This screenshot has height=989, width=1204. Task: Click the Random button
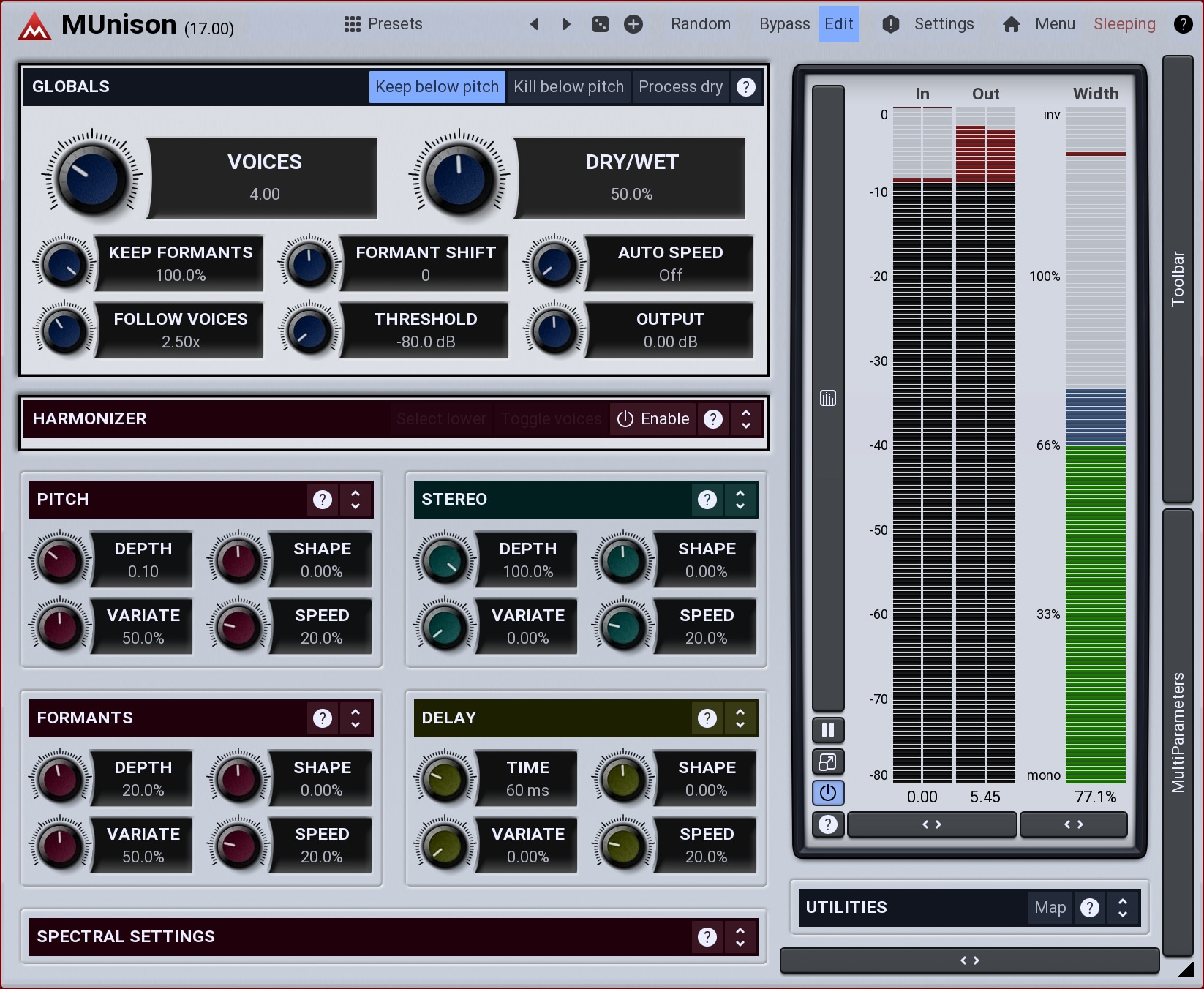click(x=700, y=24)
